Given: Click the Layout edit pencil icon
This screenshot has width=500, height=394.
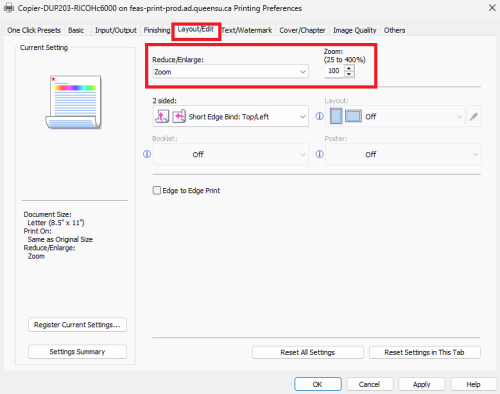Looking at the screenshot, I should tap(474, 116).
